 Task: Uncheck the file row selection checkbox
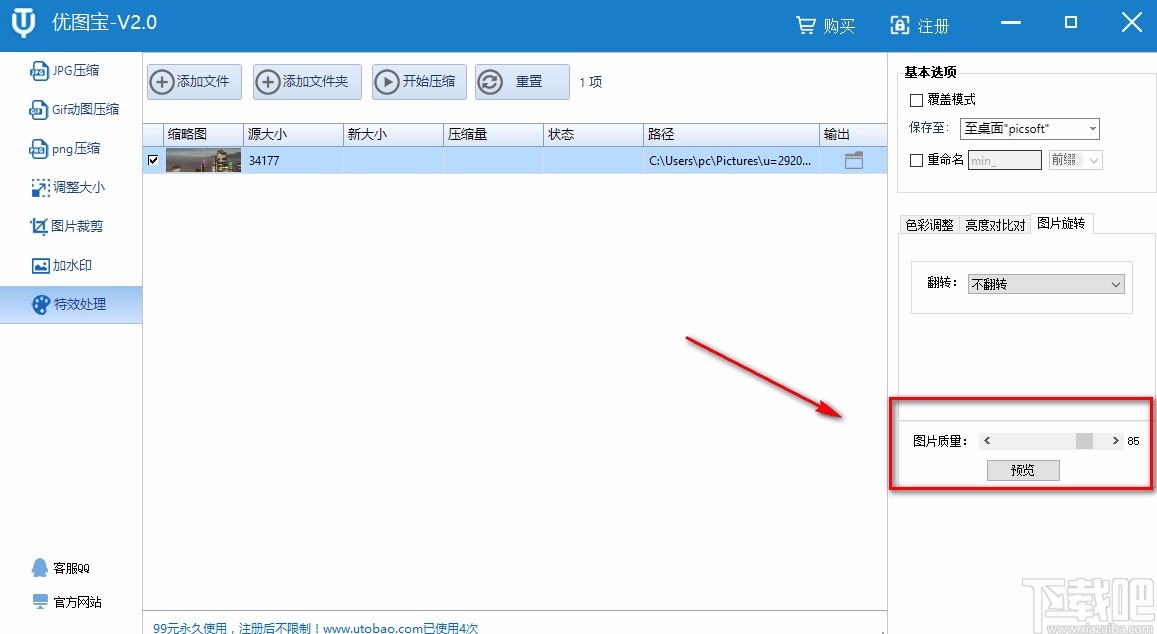coord(153,160)
